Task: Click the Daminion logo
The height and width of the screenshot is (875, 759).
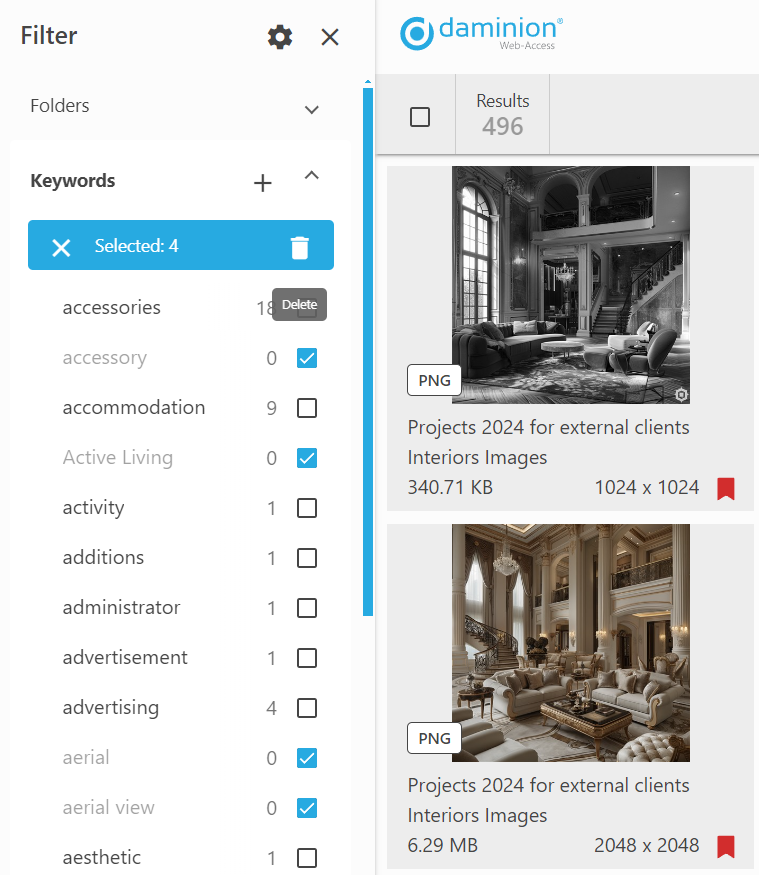Action: [481, 33]
